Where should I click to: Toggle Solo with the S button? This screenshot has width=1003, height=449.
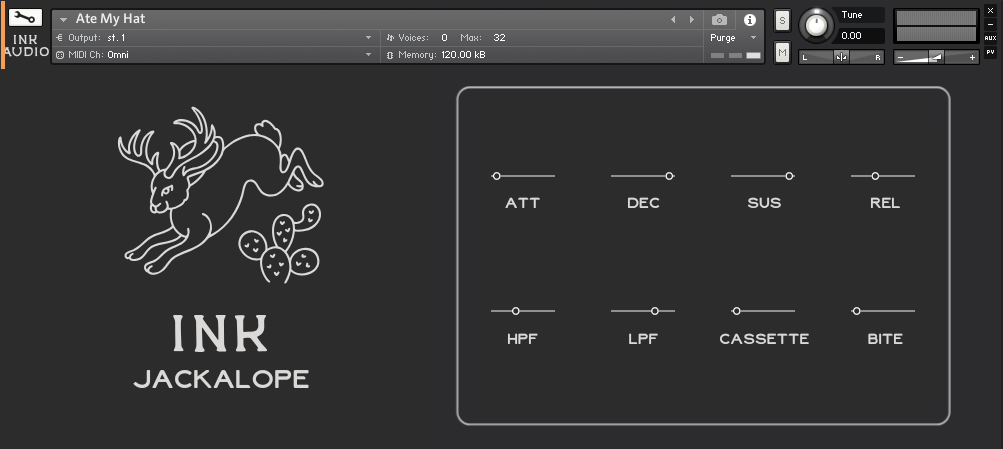(782, 21)
